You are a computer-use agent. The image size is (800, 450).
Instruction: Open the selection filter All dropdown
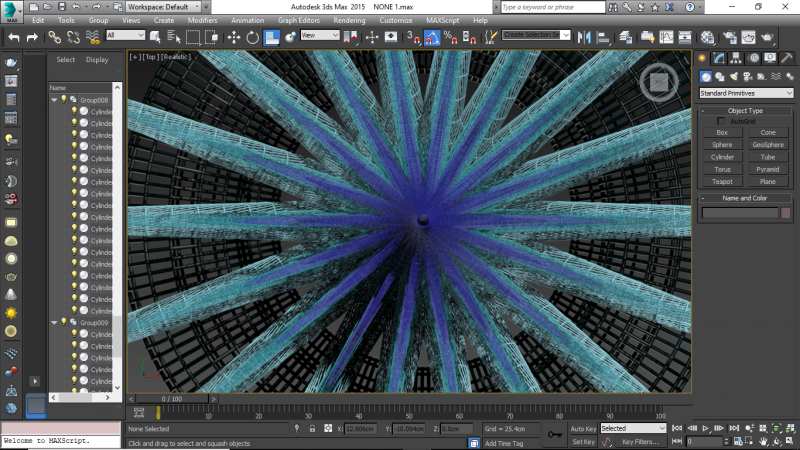tap(126, 35)
